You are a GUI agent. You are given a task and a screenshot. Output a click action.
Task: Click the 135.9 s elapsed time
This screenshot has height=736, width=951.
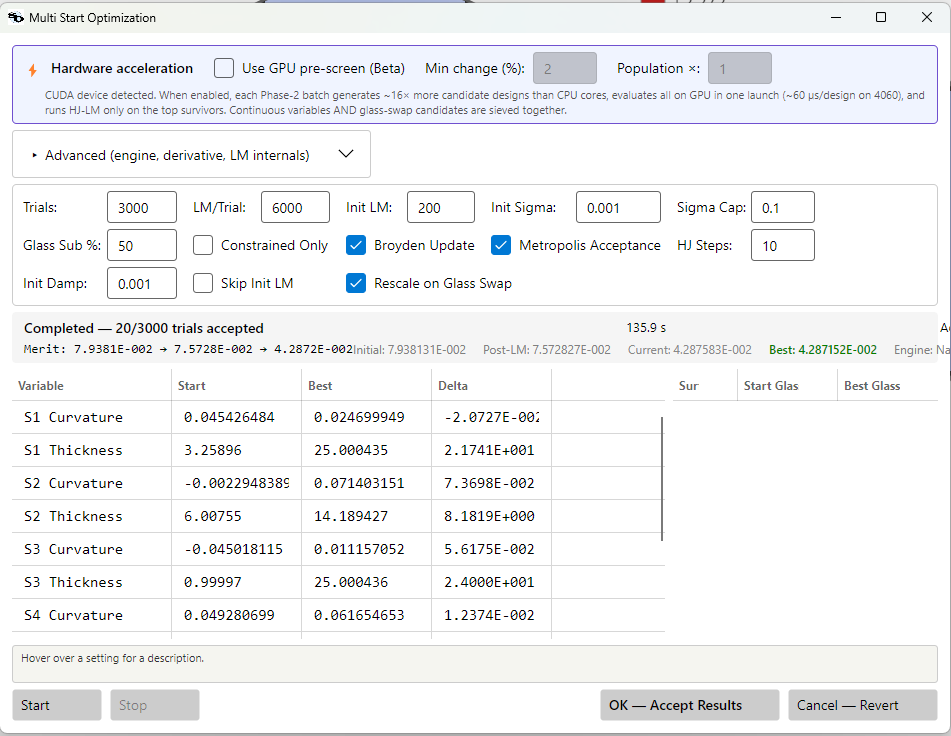click(646, 328)
